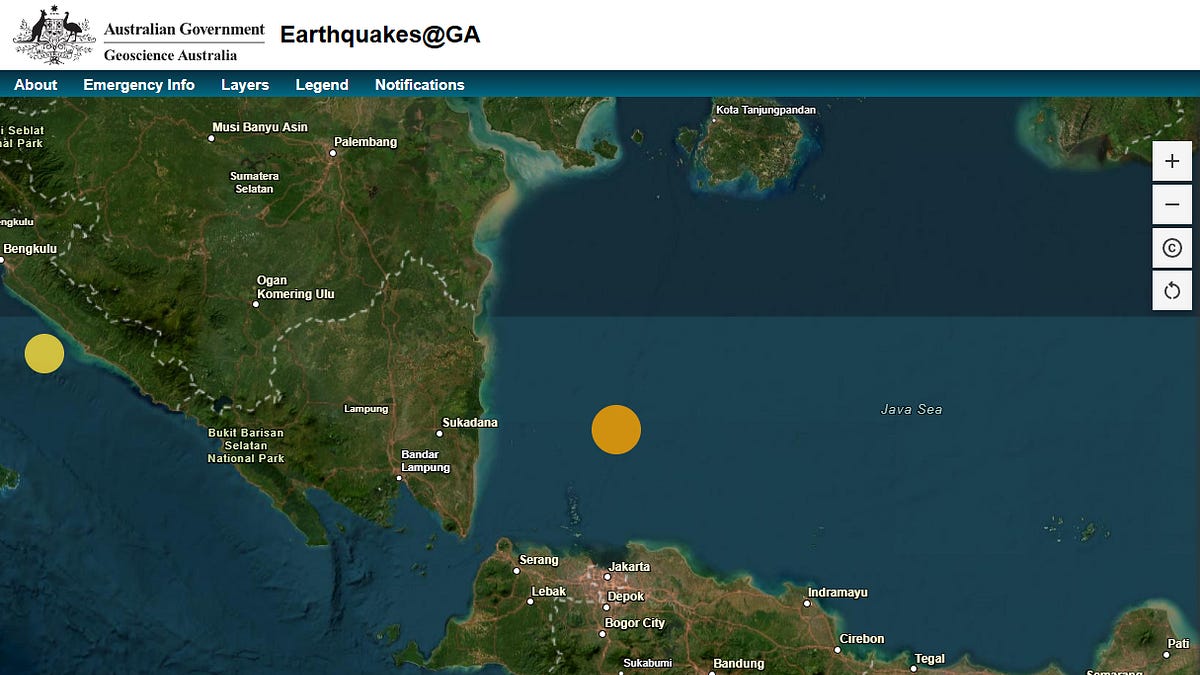Click the Bengkulu city label
The height and width of the screenshot is (675, 1200).
pos(30,249)
